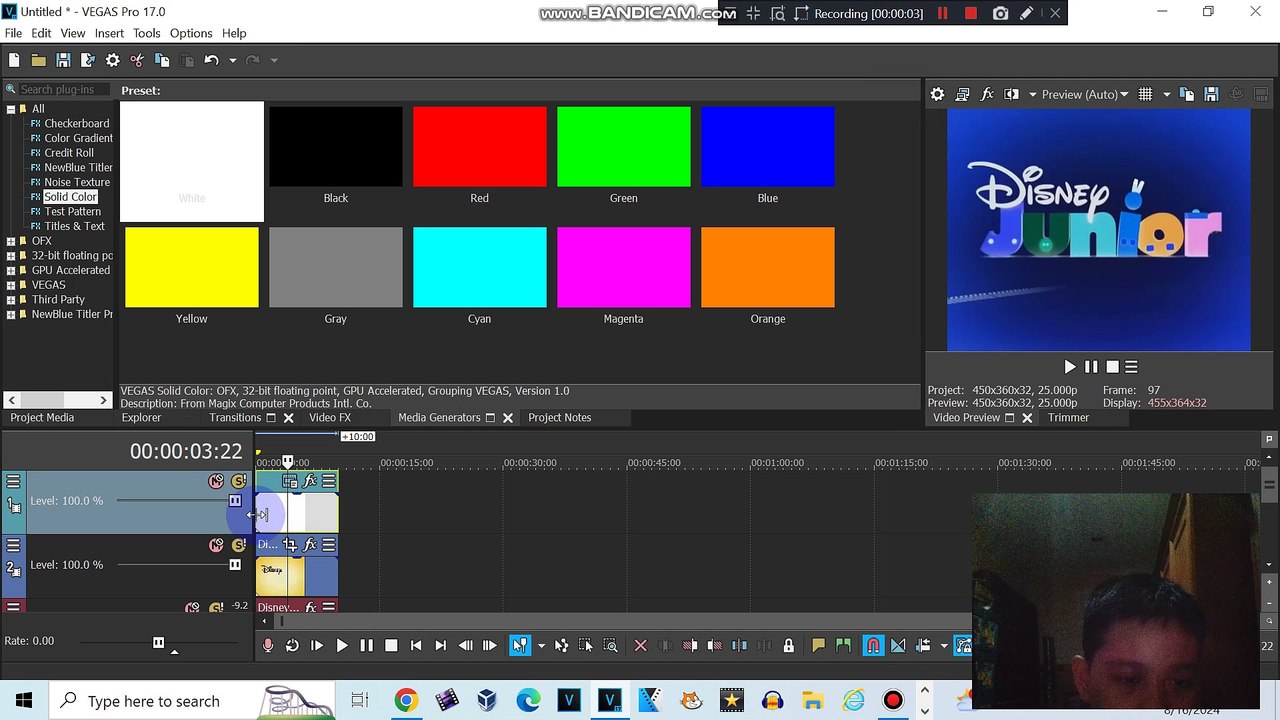1280x720 pixels.
Task: Step to the previous frame
Action: 465,646
